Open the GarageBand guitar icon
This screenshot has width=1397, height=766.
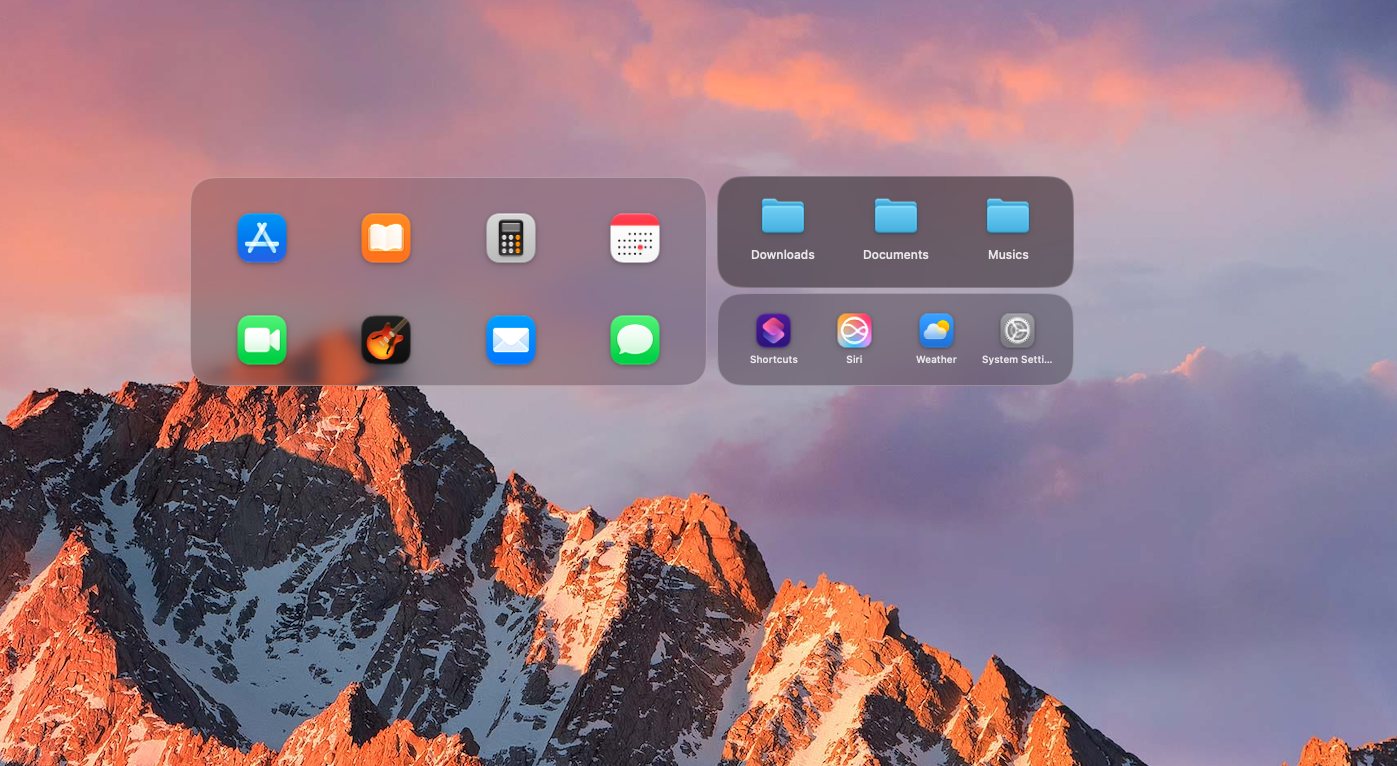(386, 340)
